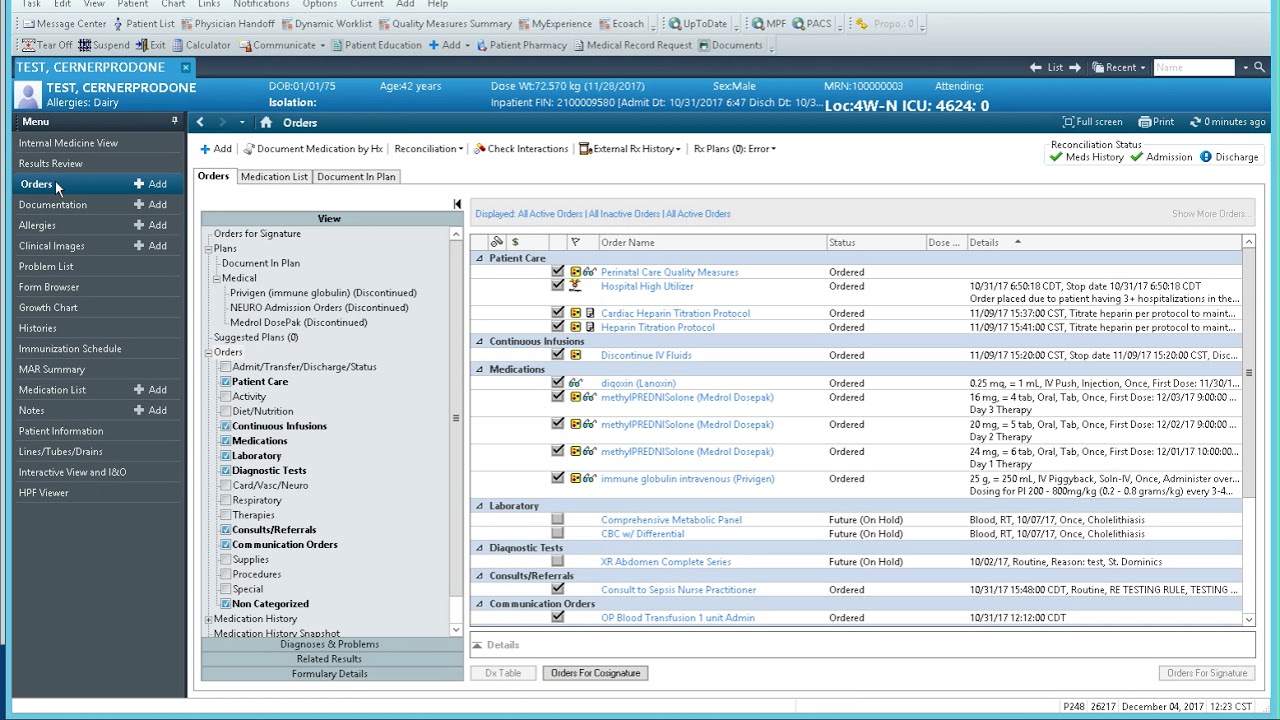Go to chart Home icon

click(x=265, y=123)
